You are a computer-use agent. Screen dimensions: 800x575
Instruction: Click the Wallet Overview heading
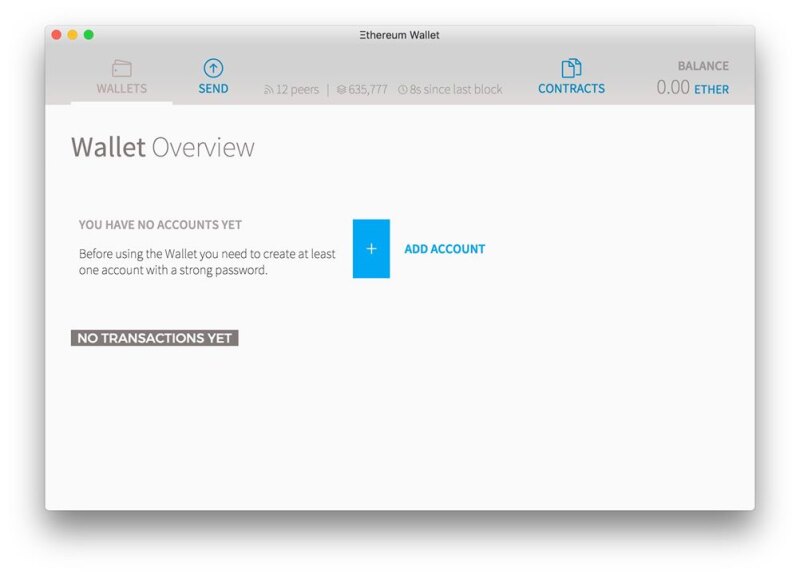(162, 147)
